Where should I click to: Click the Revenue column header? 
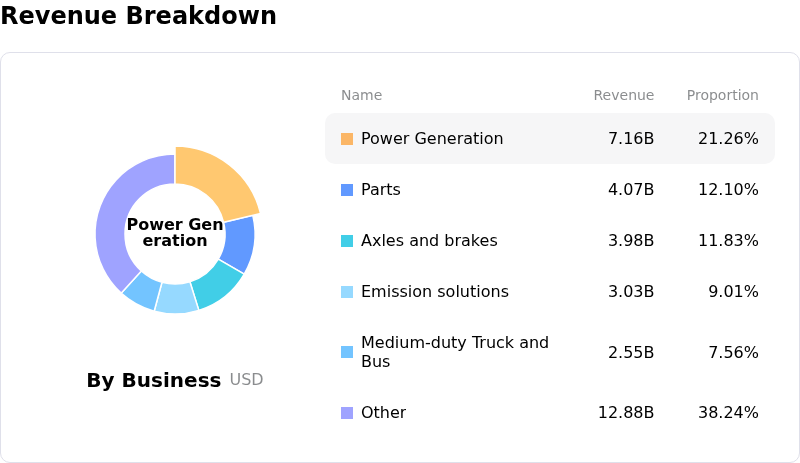point(623,96)
